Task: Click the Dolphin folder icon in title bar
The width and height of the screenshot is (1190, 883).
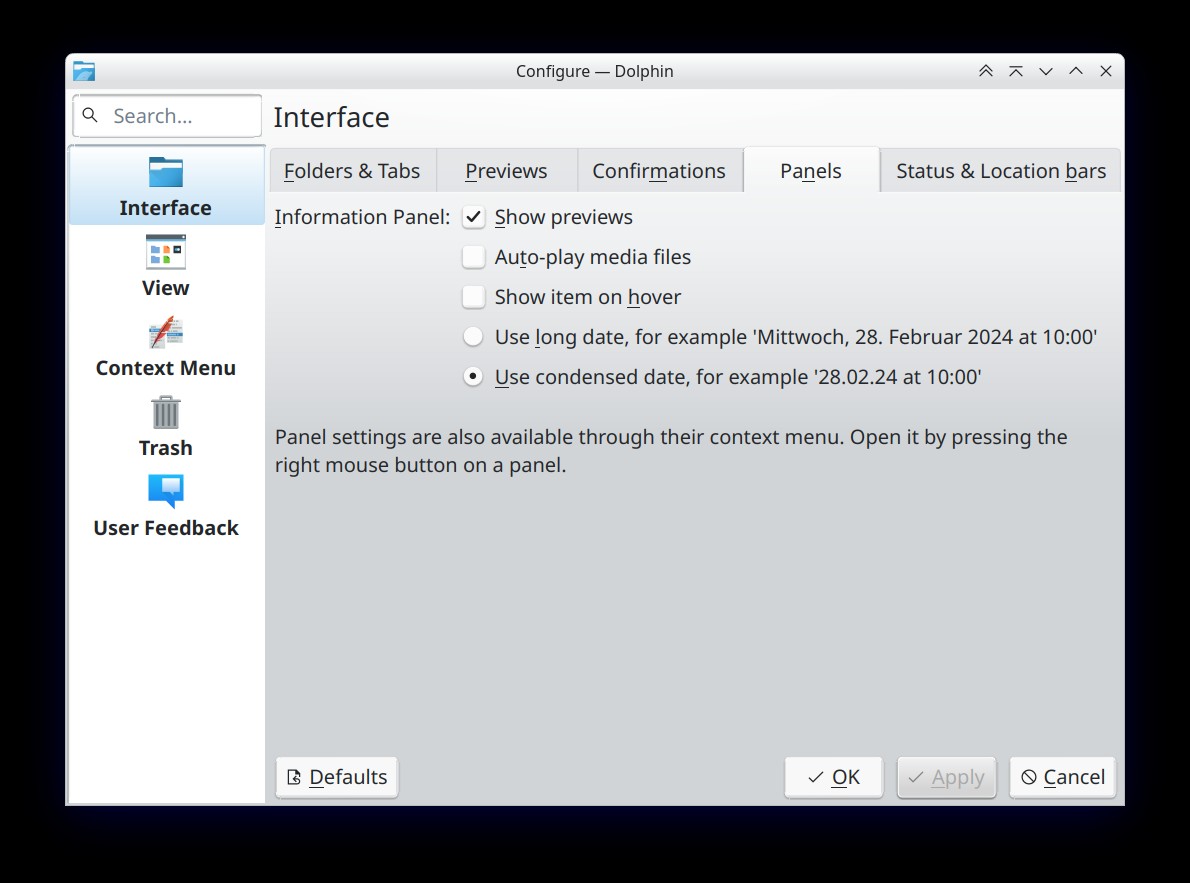Action: click(84, 71)
